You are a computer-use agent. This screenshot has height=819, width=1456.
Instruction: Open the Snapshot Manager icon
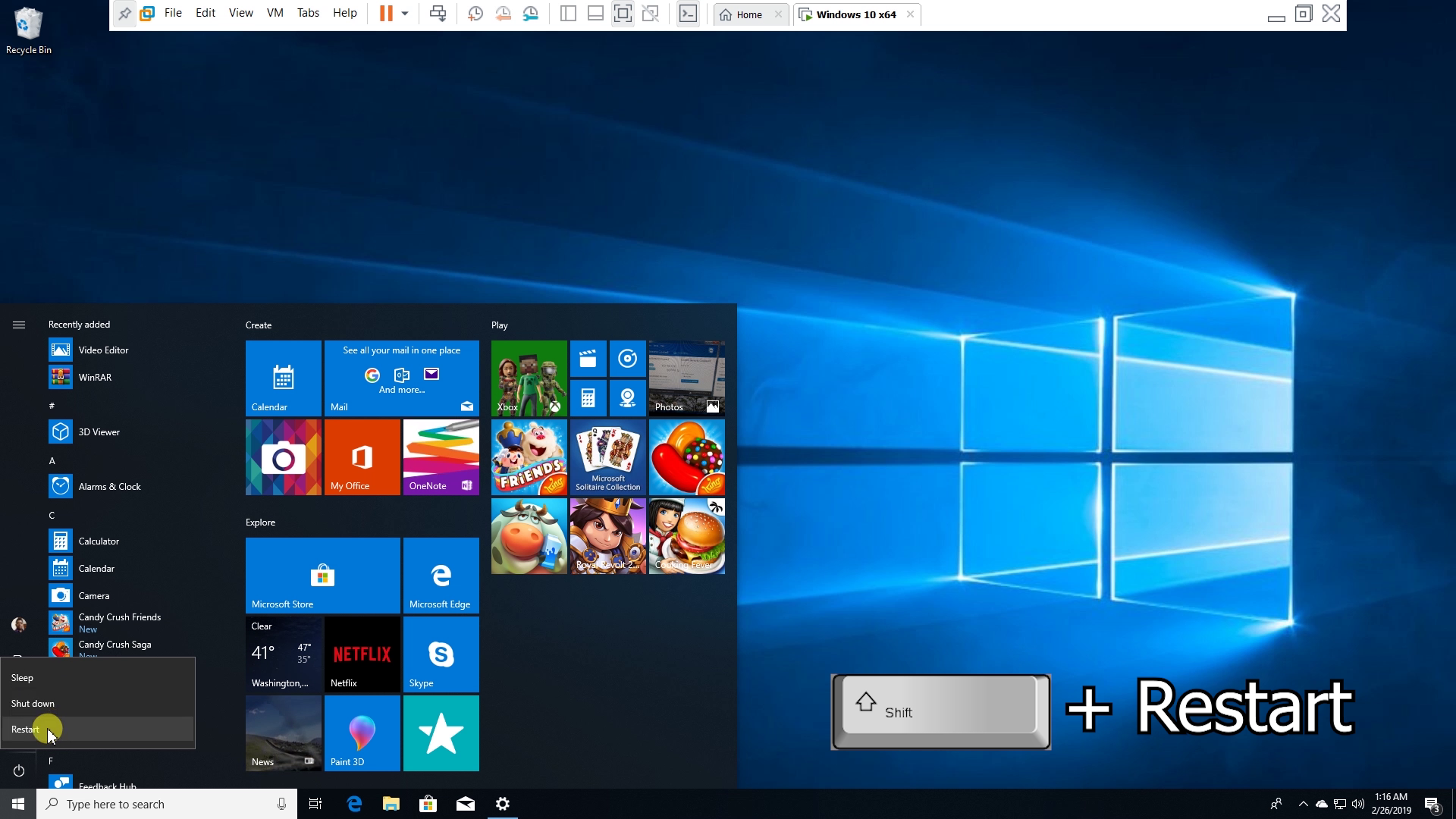pos(531,13)
